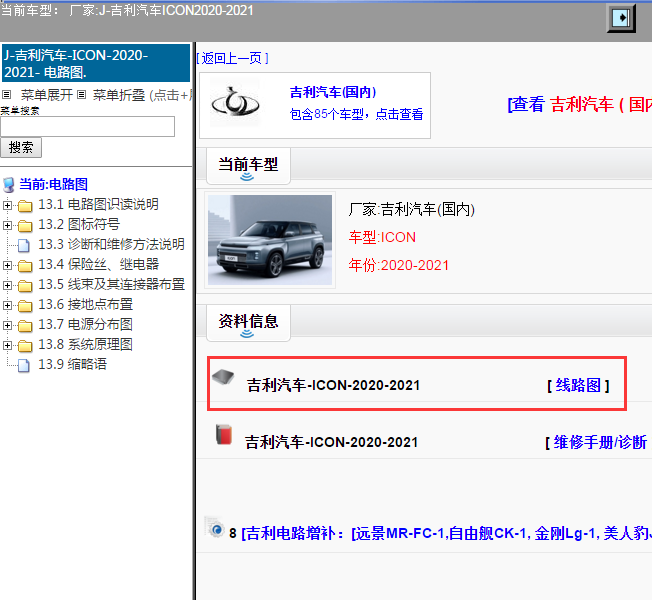Viewport: 652px width, 600px height.
Task: Click the 菜单展开 text
Action: pyautogui.click(x=47, y=95)
